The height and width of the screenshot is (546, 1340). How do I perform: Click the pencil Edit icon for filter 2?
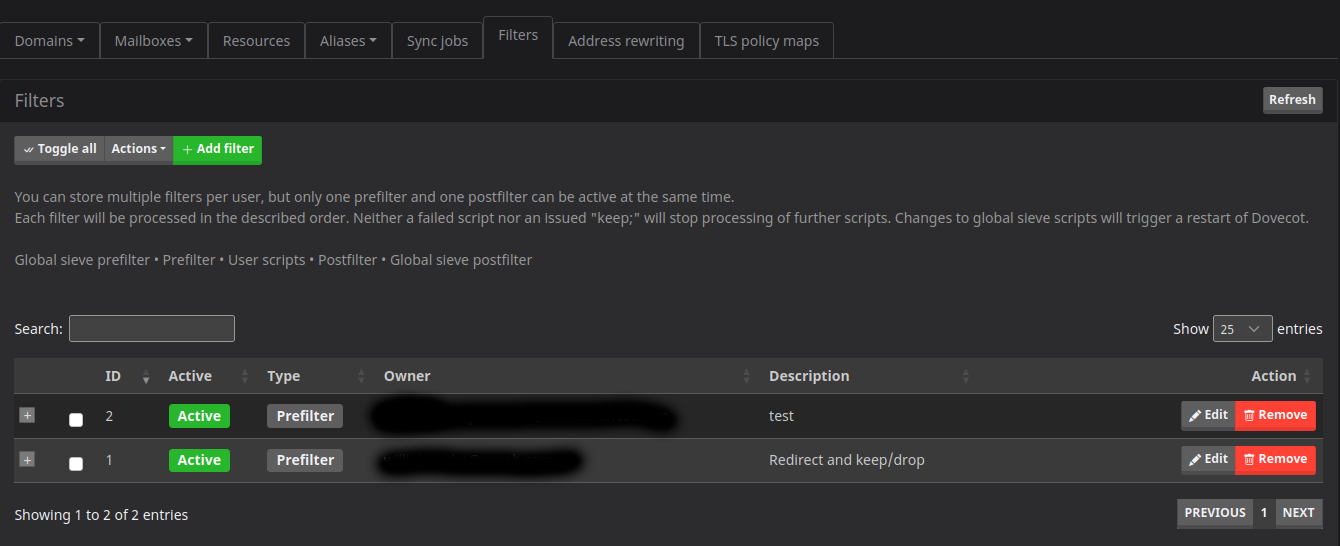click(1195, 416)
